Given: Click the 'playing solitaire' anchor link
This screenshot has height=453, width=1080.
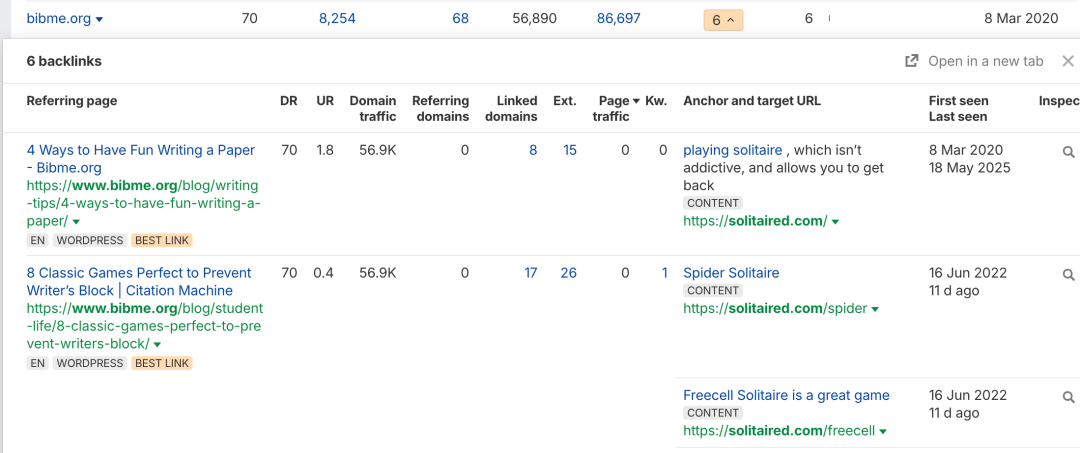Looking at the screenshot, I should pos(732,150).
